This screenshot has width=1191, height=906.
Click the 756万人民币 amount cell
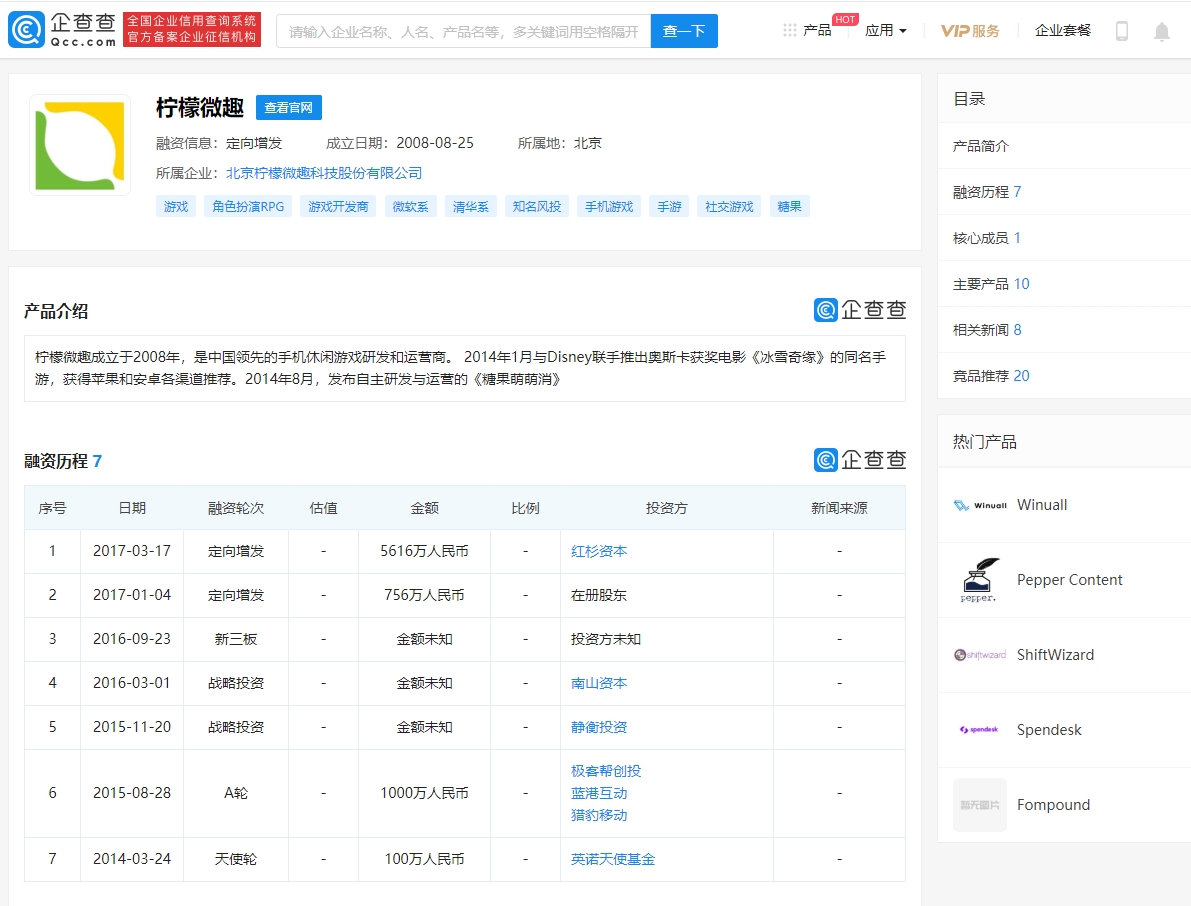425,595
